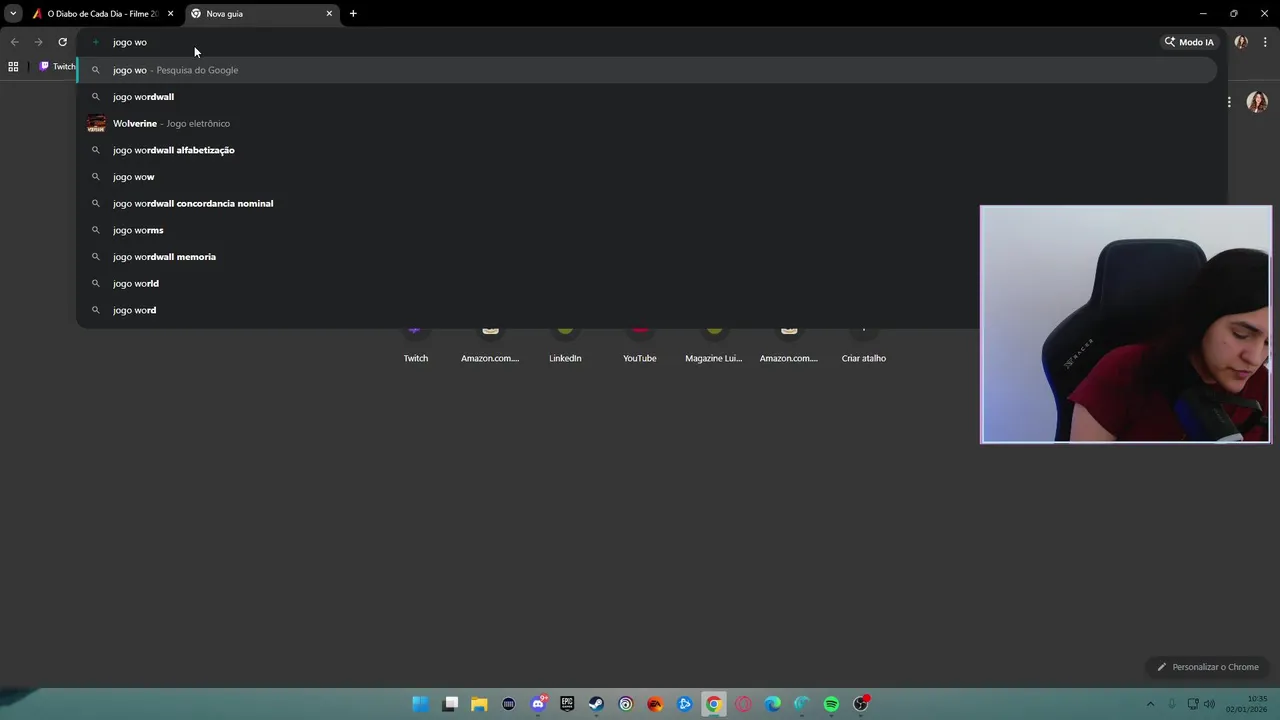Close the Nova guia tab

[329, 14]
